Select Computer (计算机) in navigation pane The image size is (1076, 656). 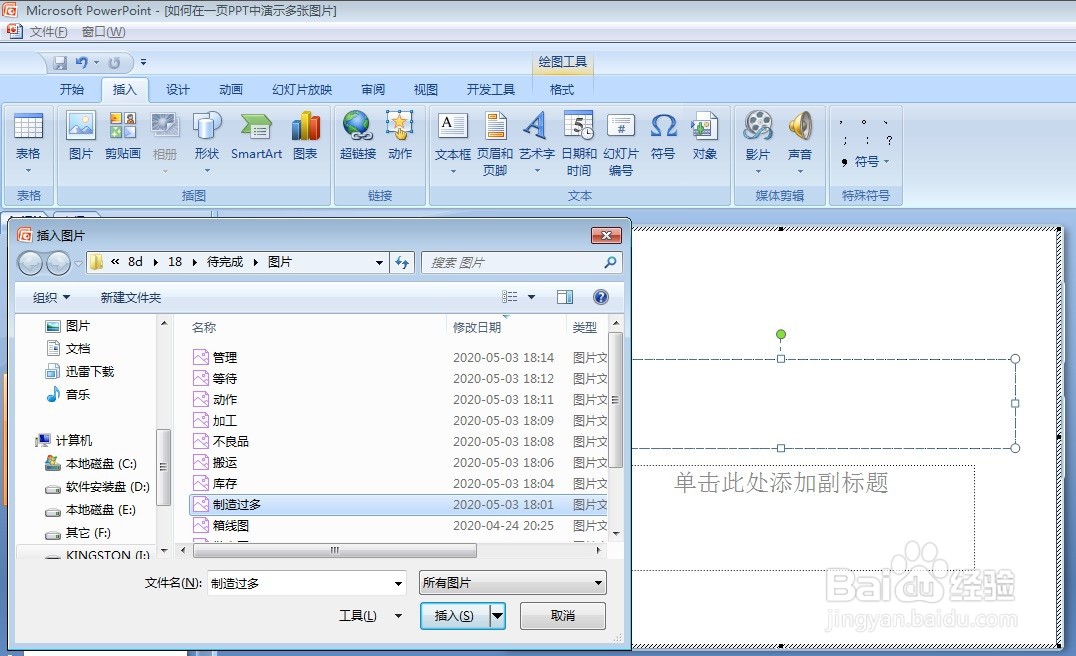pyautogui.click(x=73, y=441)
